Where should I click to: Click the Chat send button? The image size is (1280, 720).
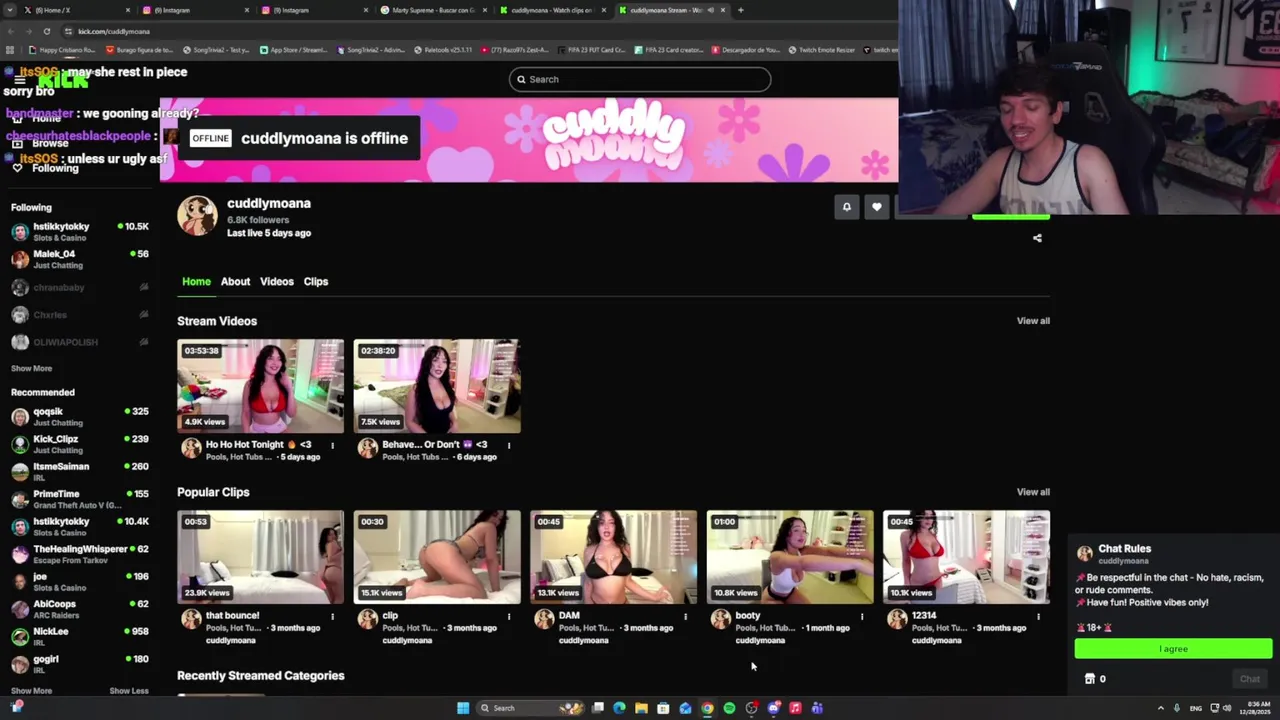pos(1250,679)
